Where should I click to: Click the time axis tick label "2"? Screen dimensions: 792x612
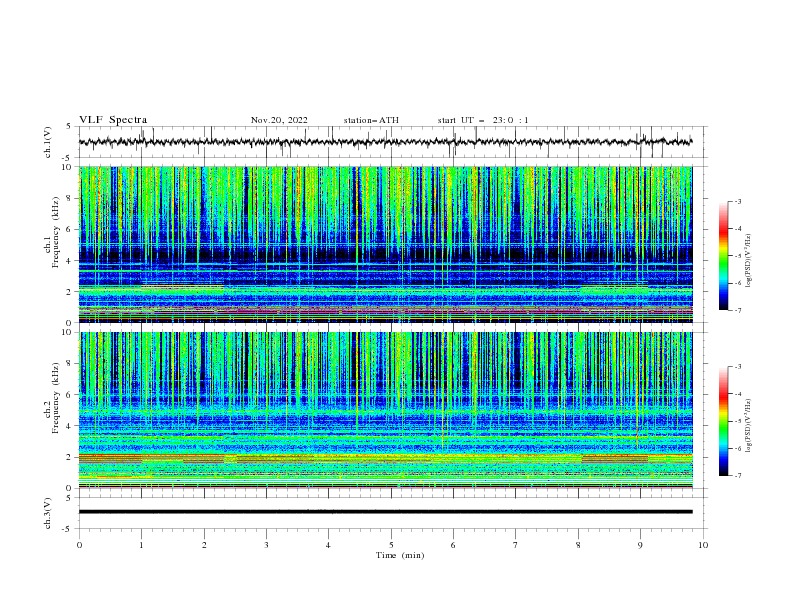(204, 545)
